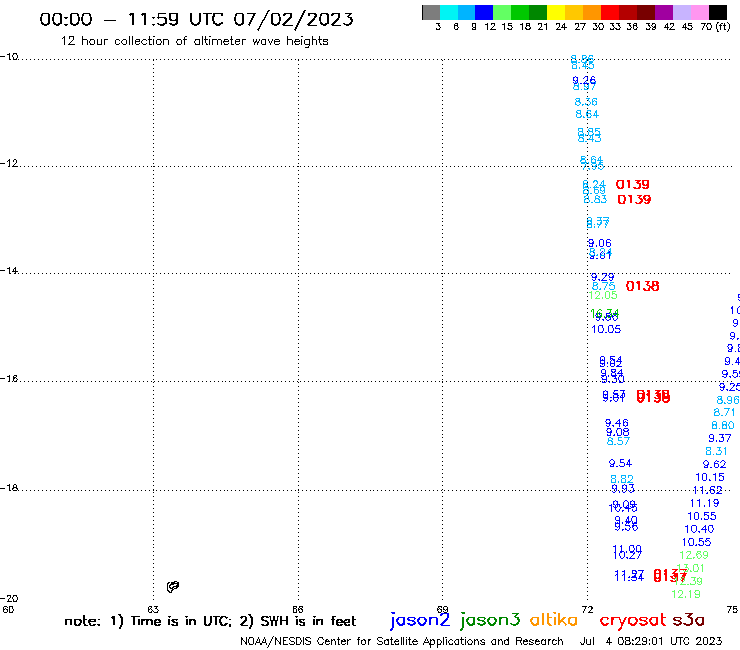
Task: Click the 0139 label beside value 8.24
Action: (x=632, y=185)
